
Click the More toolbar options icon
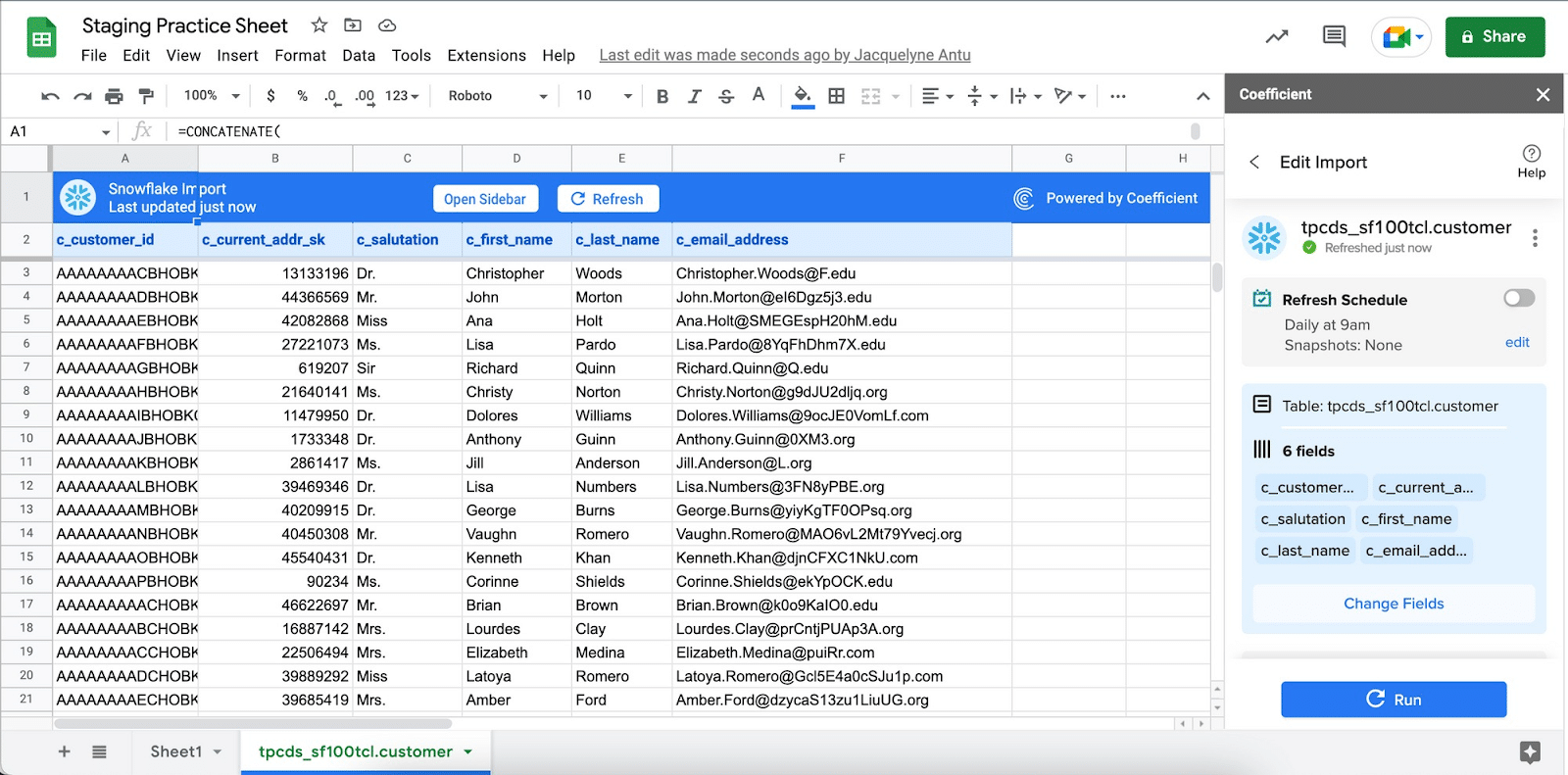1118,96
